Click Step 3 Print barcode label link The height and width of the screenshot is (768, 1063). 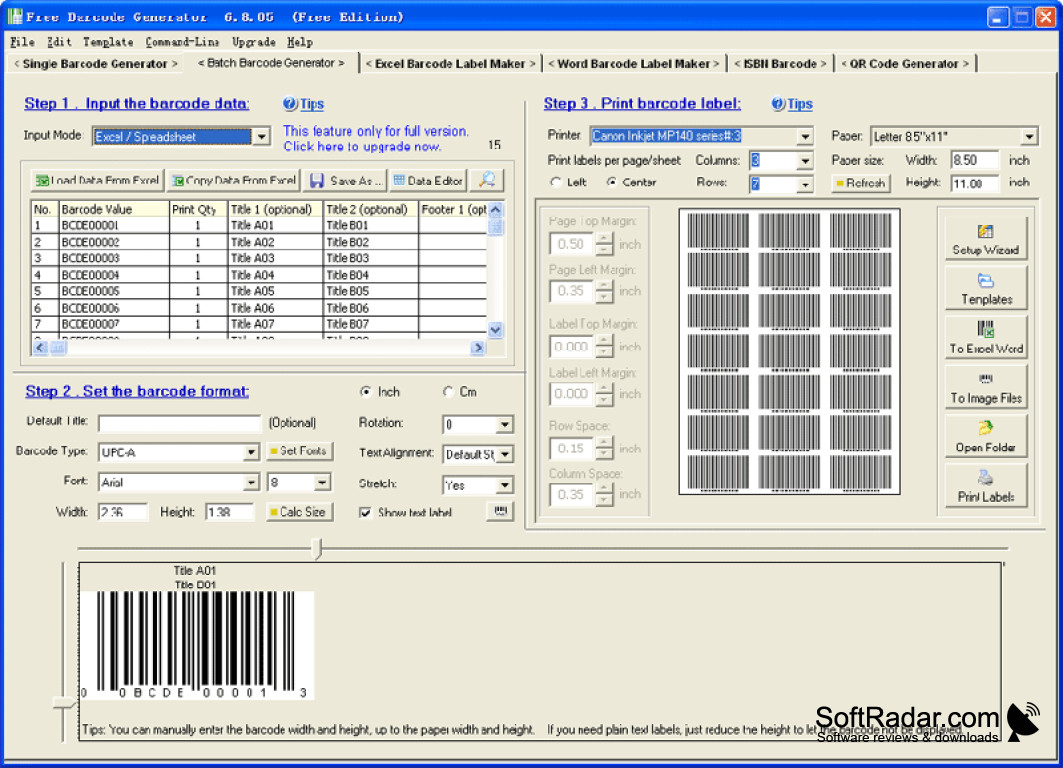642,104
